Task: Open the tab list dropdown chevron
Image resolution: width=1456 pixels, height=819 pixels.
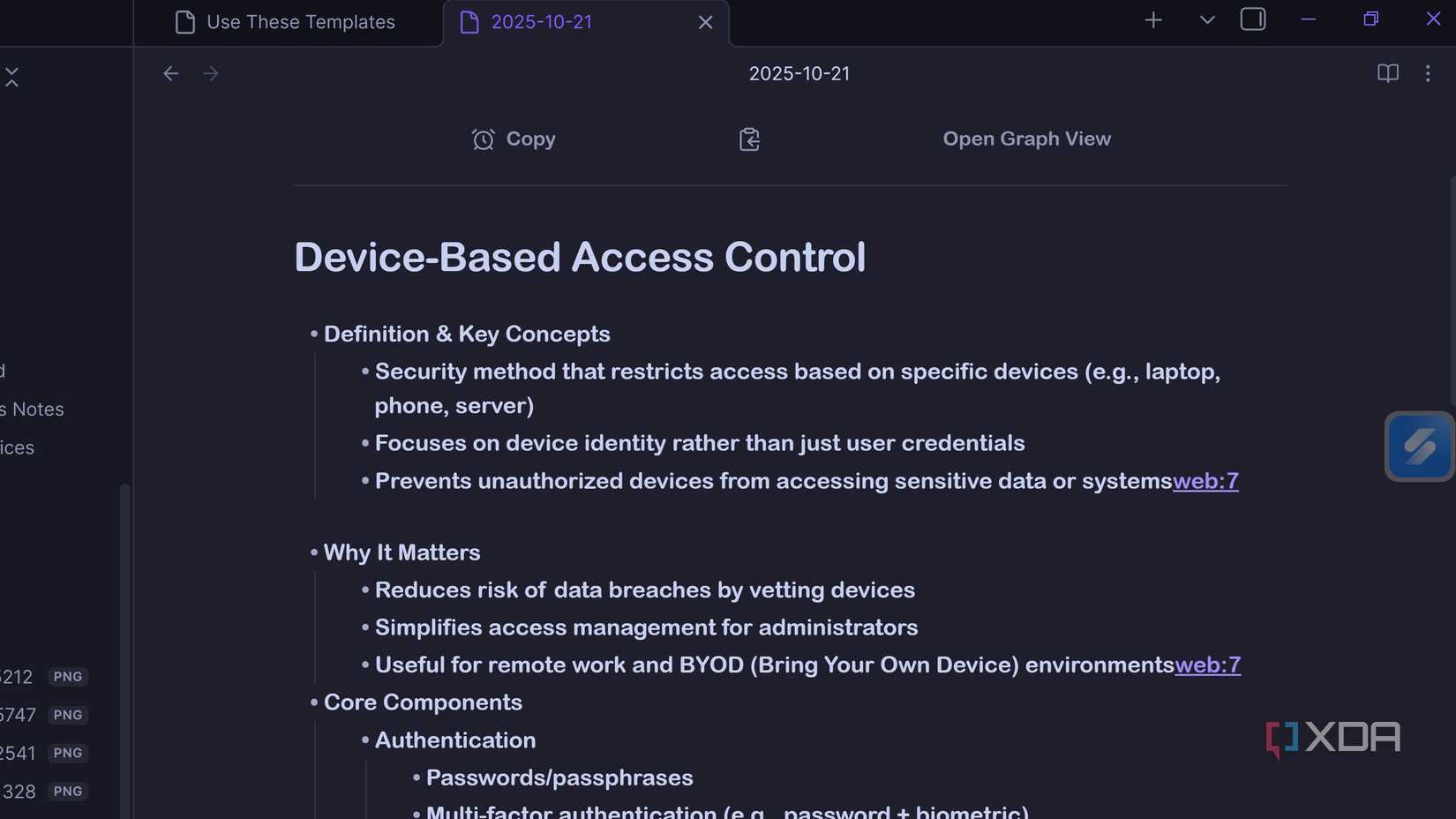Action: [x=1207, y=20]
